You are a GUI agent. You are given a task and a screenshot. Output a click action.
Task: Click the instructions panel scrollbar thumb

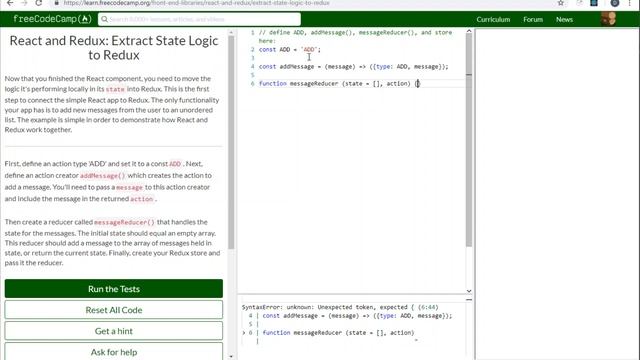(x=231, y=142)
